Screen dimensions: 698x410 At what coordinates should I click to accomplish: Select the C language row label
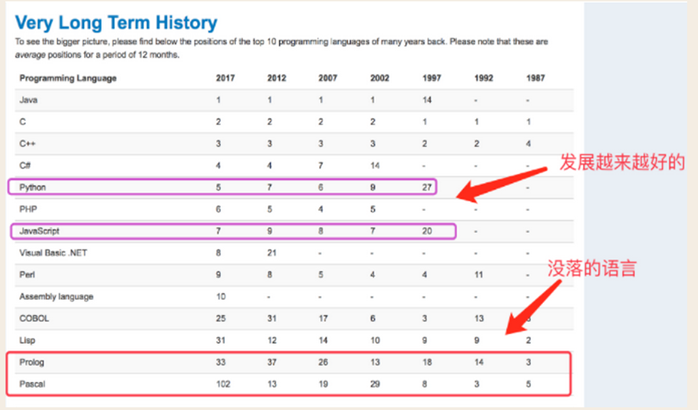coord(23,122)
